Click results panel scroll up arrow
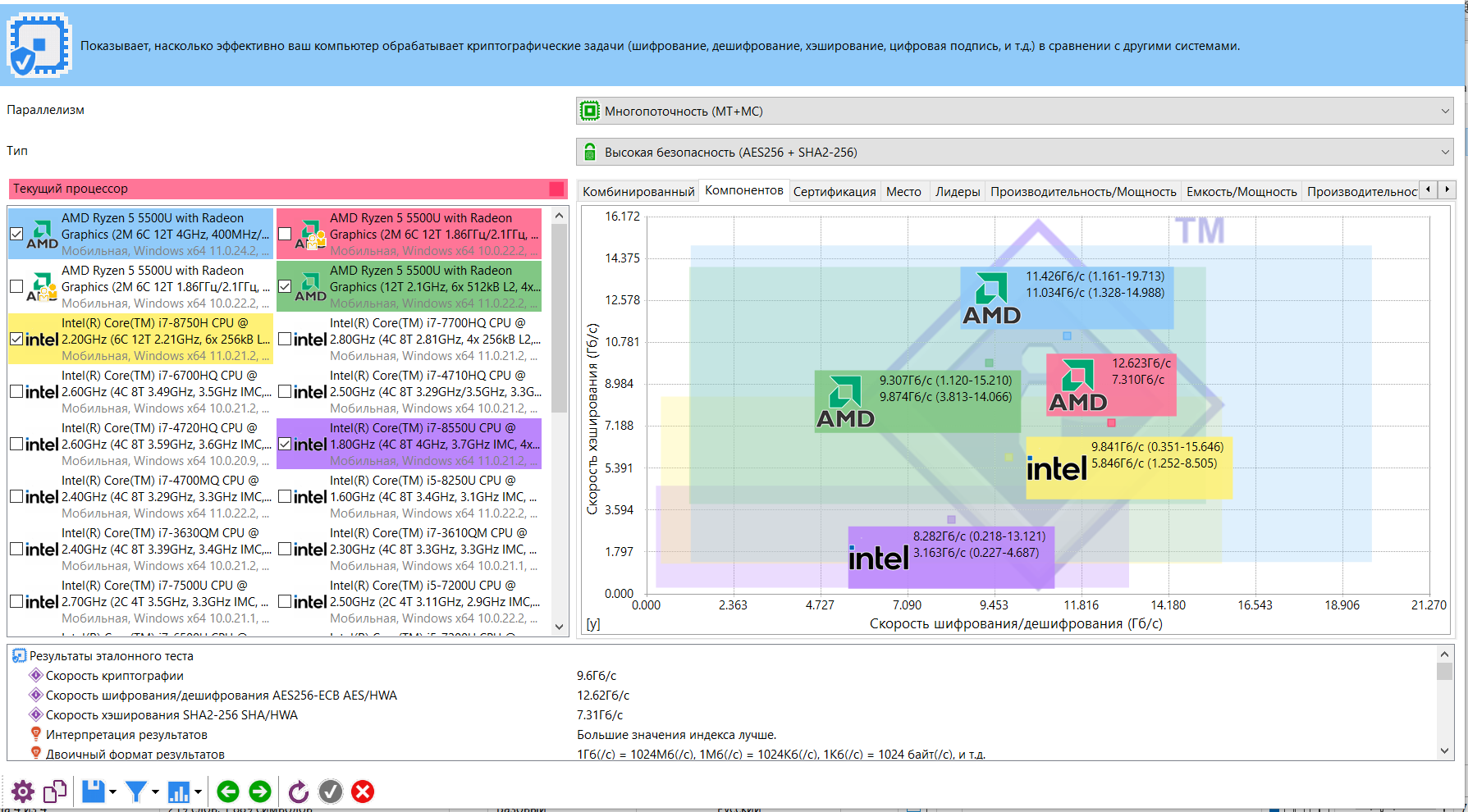The width and height of the screenshot is (1468, 812). coord(1444,655)
